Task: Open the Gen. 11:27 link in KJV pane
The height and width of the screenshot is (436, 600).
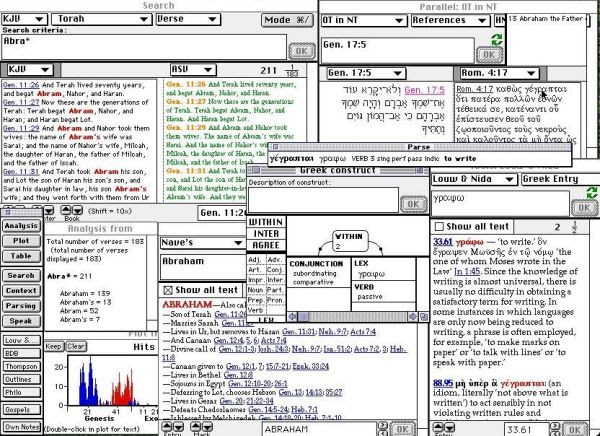Action: pyautogui.click(x=21, y=102)
